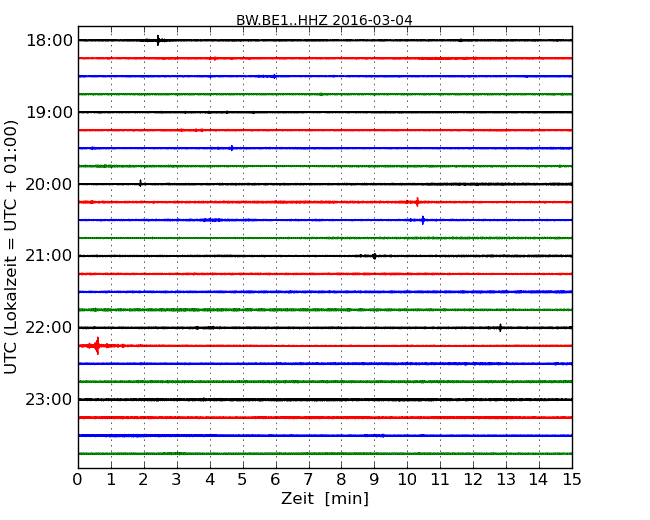
Task: Select the 18:00 label on the time axis
Action: tap(49, 41)
